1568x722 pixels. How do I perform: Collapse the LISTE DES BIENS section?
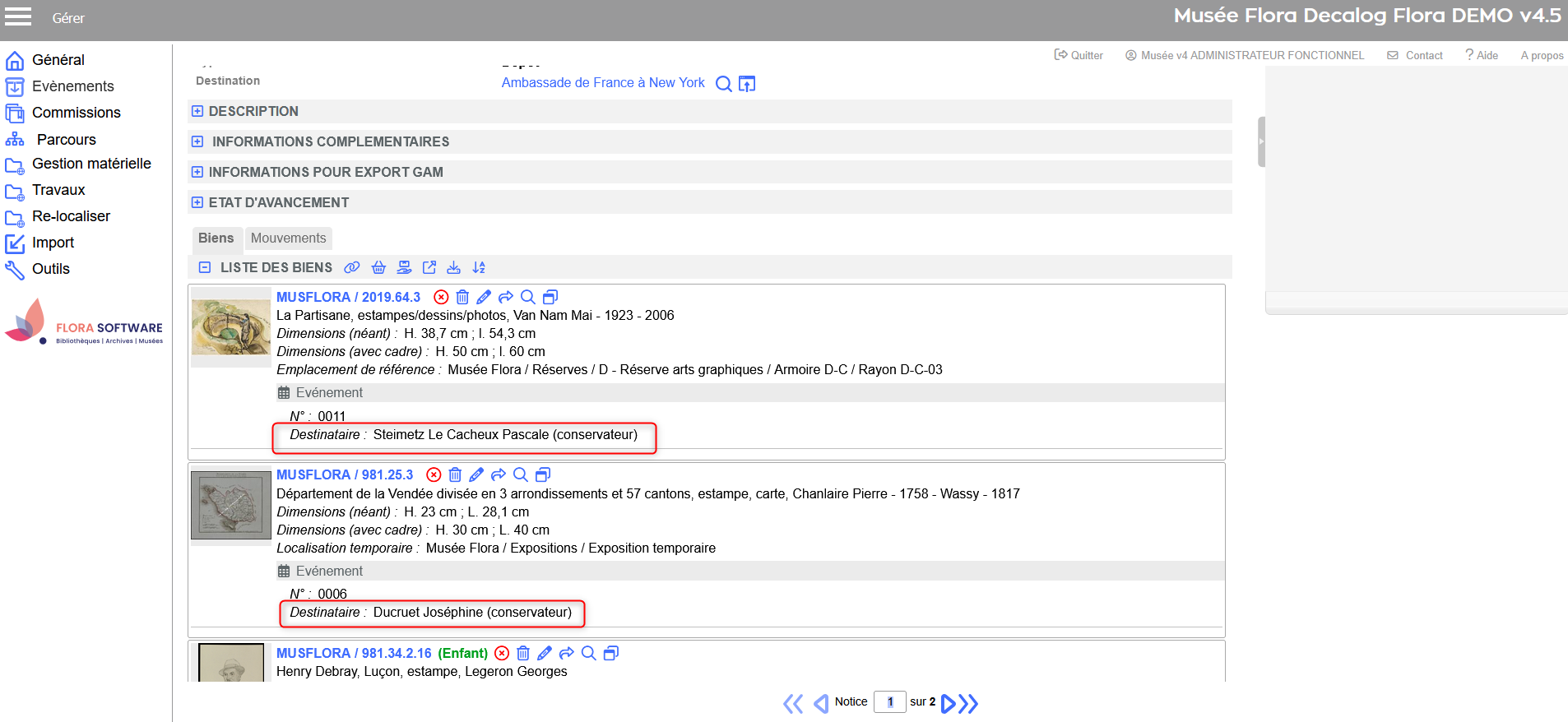(205, 267)
